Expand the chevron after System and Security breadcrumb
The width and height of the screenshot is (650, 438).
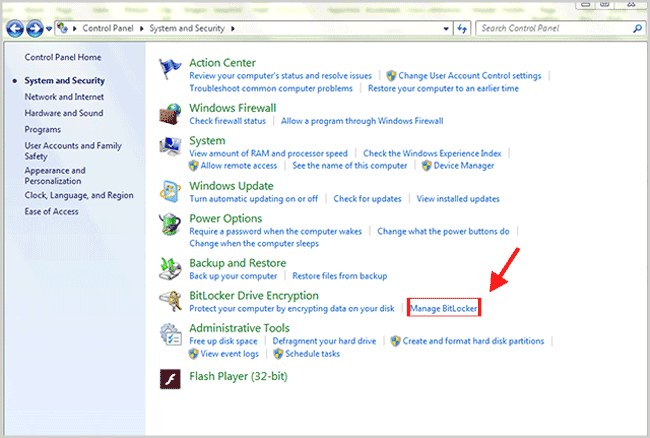(233, 29)
